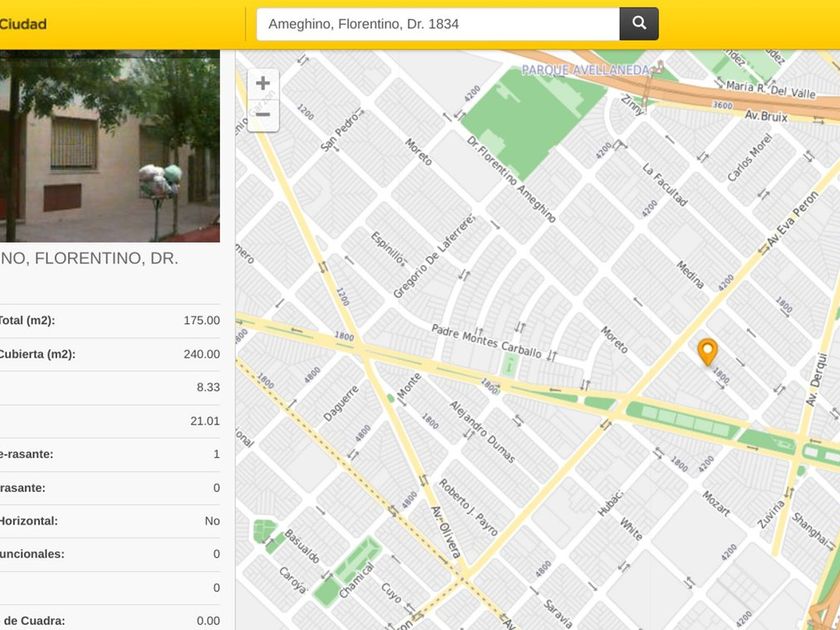Click the Total (m2) row value 175.00
The height and width of the screenshot is (630, 840).
point(201,320)
